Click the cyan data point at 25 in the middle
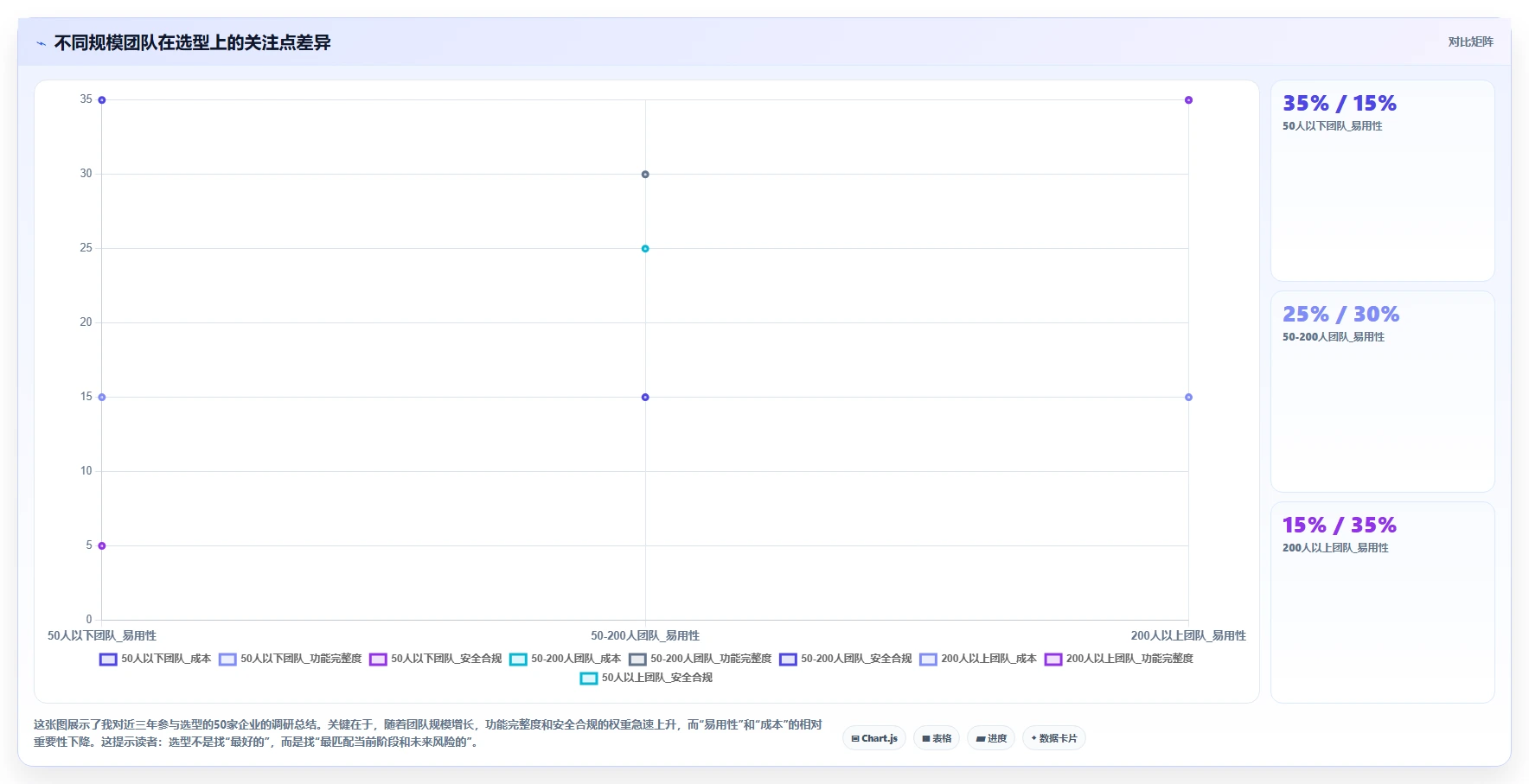The image size is (1529, 784). click(645, 249)
